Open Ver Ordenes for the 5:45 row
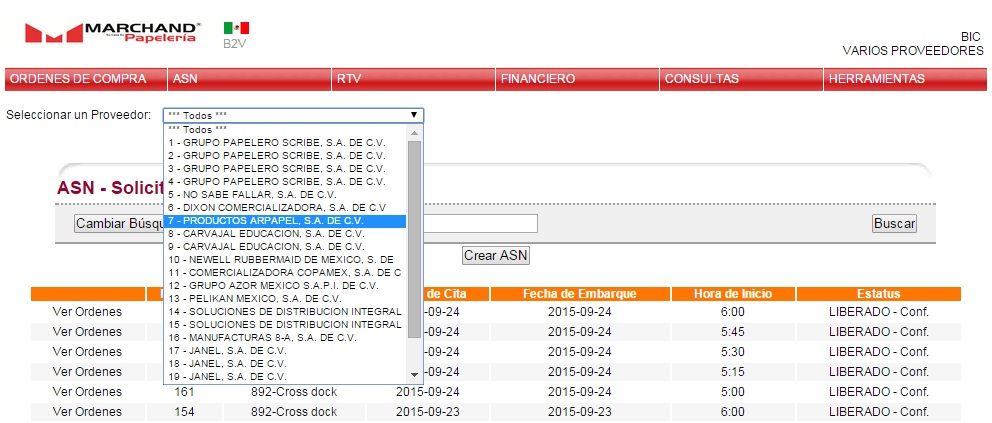This screenshot has height=423, width=992. pos(87,332)
